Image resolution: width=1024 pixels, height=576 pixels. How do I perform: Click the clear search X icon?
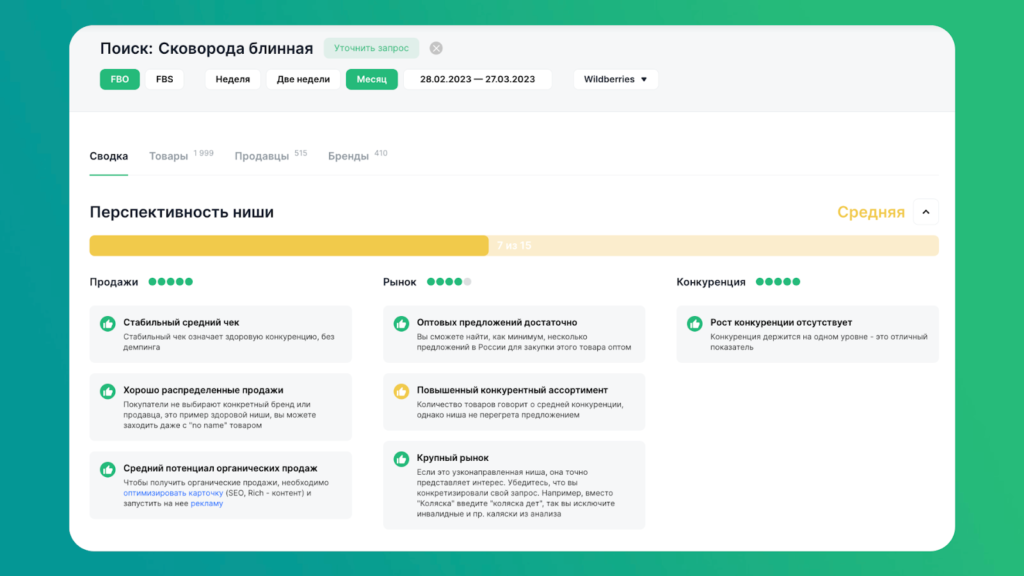pyautogui.click(x=436, y=48)
